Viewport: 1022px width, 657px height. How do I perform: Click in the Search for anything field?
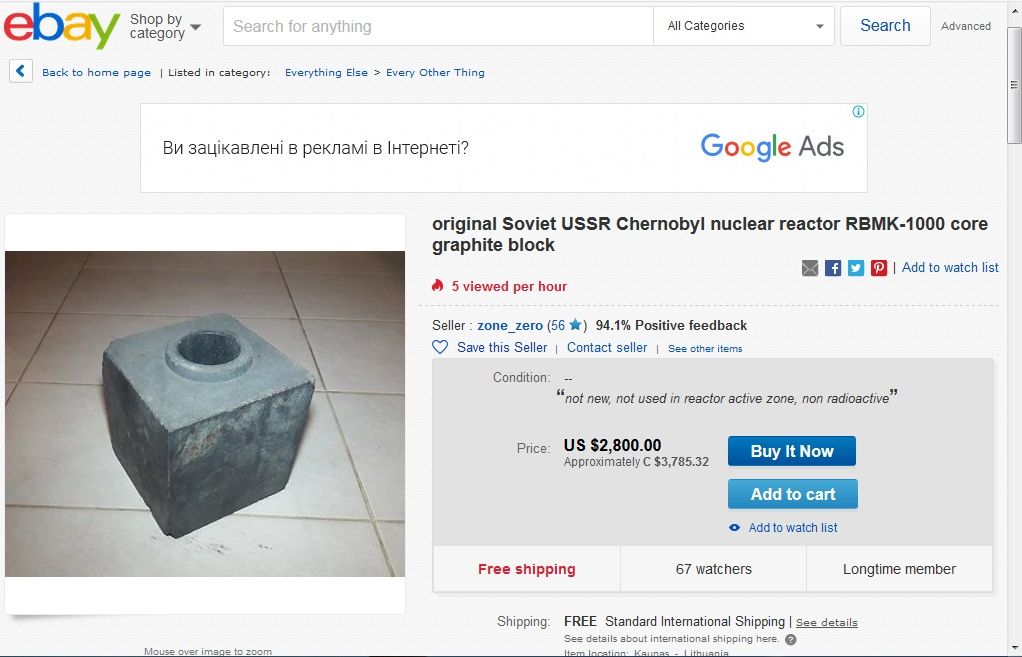coord(438,27)
